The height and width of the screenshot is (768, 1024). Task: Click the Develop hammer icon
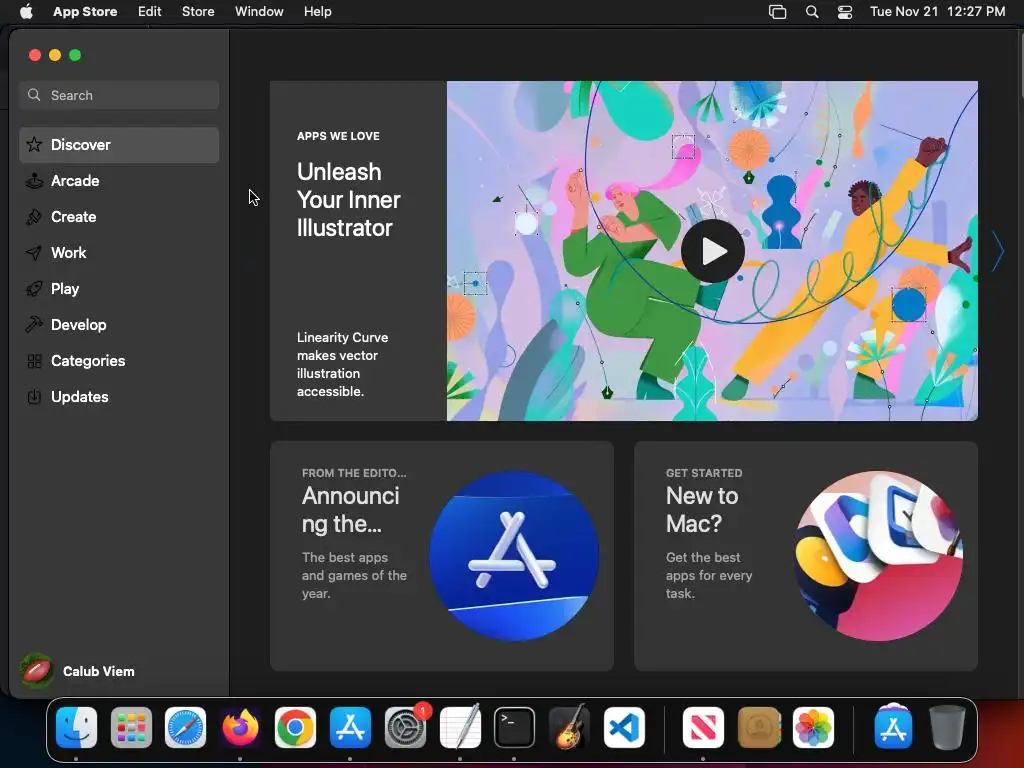tap(34, 325)
